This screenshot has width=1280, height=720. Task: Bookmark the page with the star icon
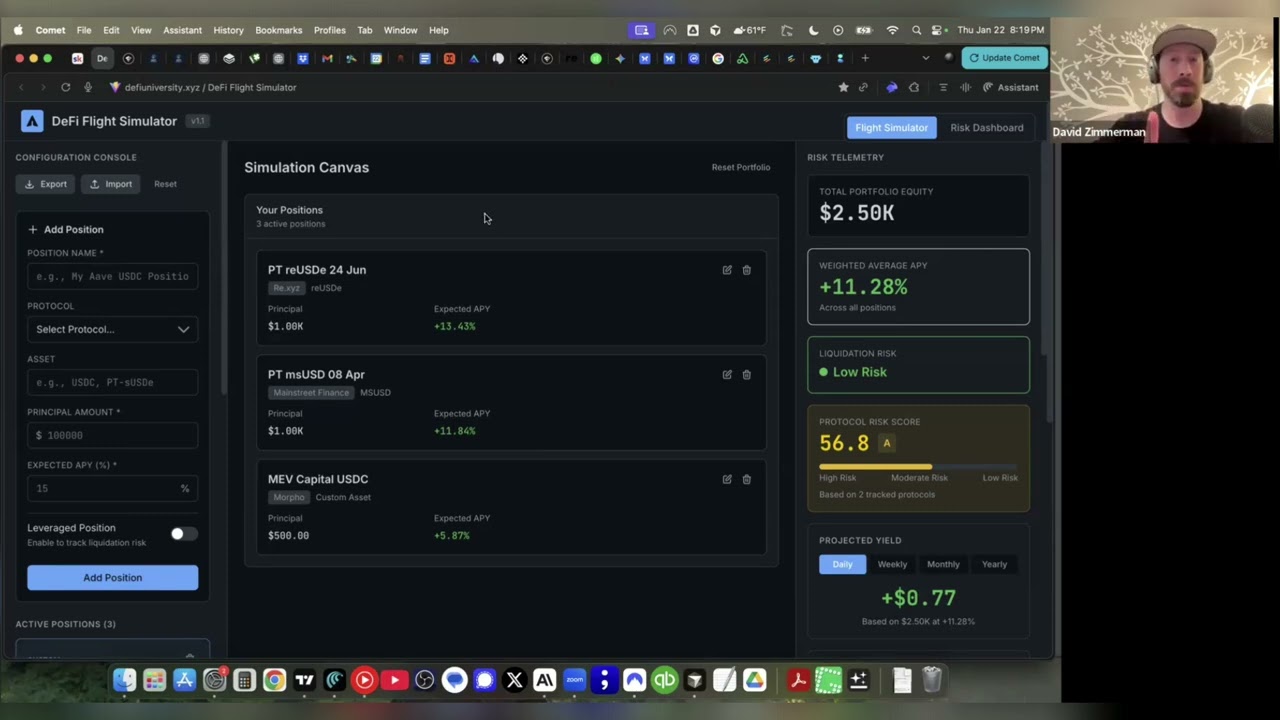point(843,87)
